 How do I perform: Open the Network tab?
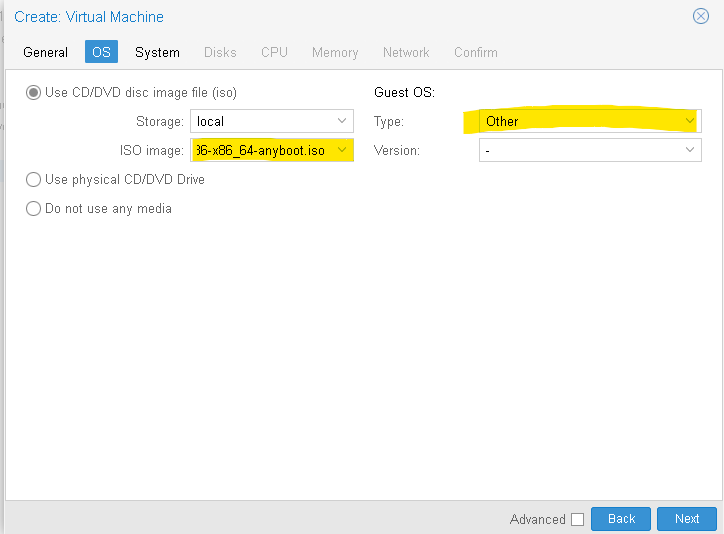tap(406, 52)
